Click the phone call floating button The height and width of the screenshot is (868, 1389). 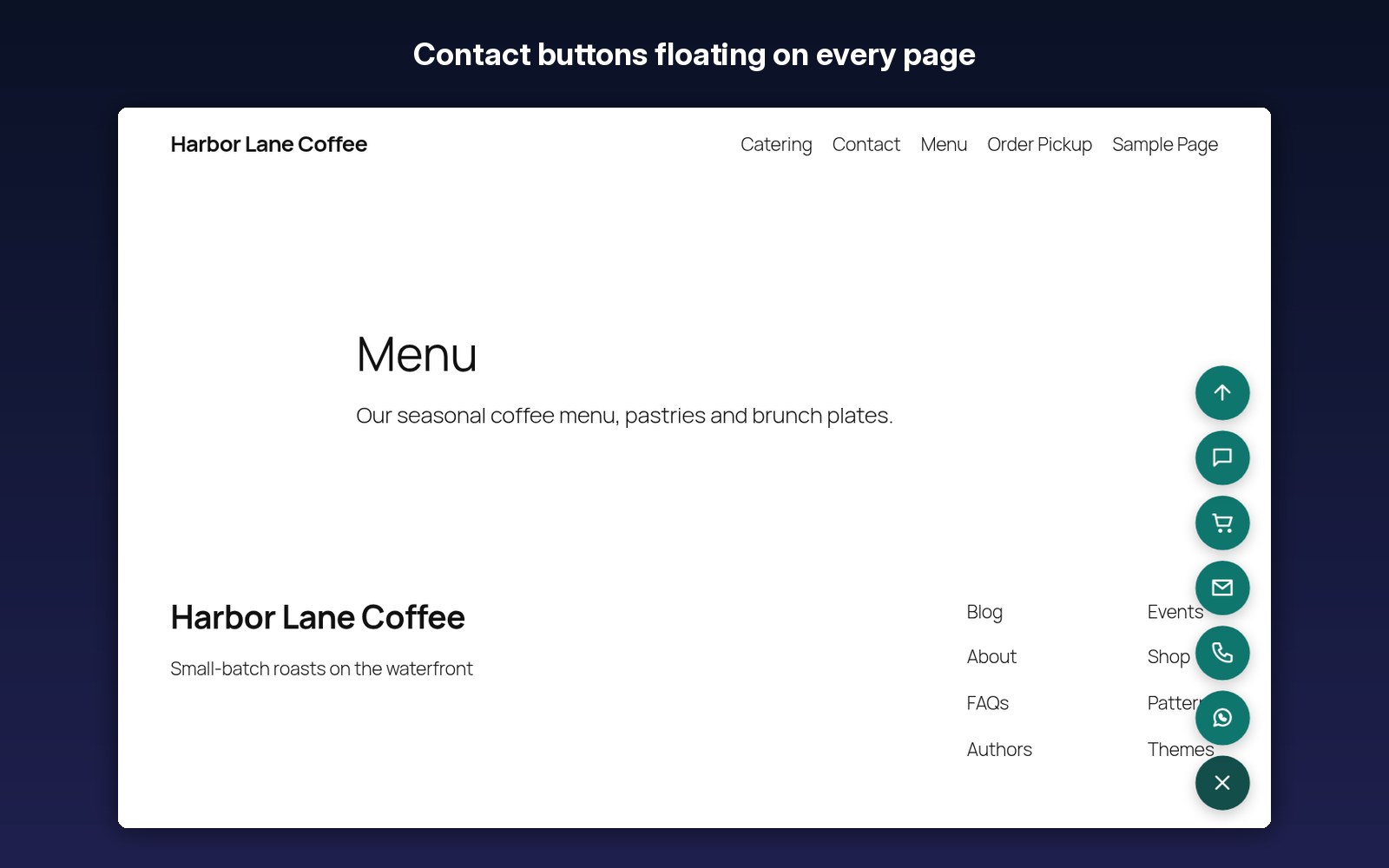point(1222,653)
